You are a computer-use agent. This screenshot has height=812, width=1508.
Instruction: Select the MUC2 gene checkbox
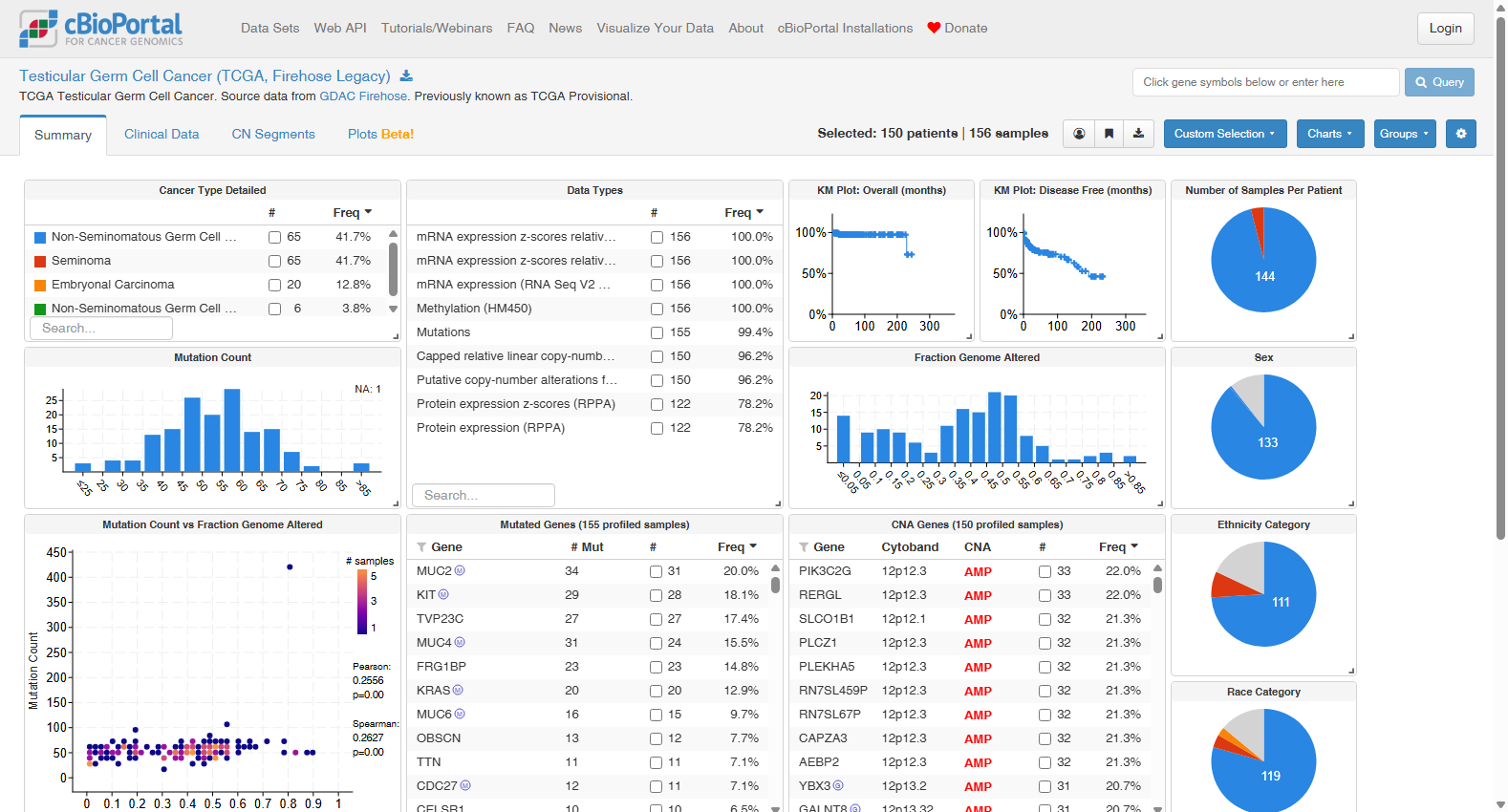(656, 571)
